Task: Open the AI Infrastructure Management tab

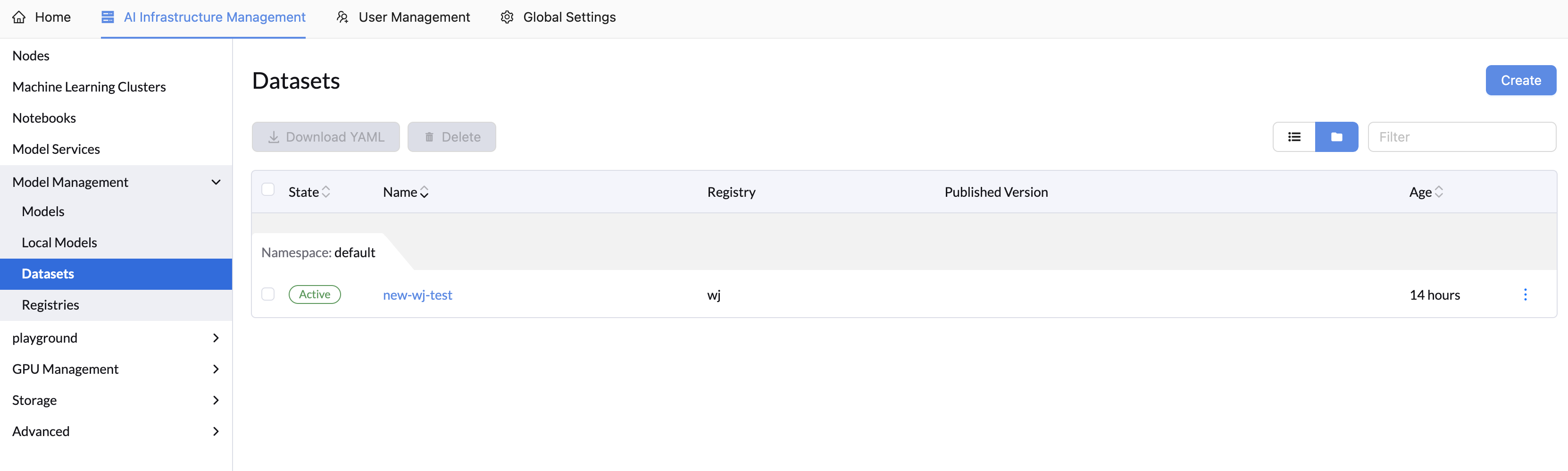Action: pyautogui.click(x=203, y=17)
